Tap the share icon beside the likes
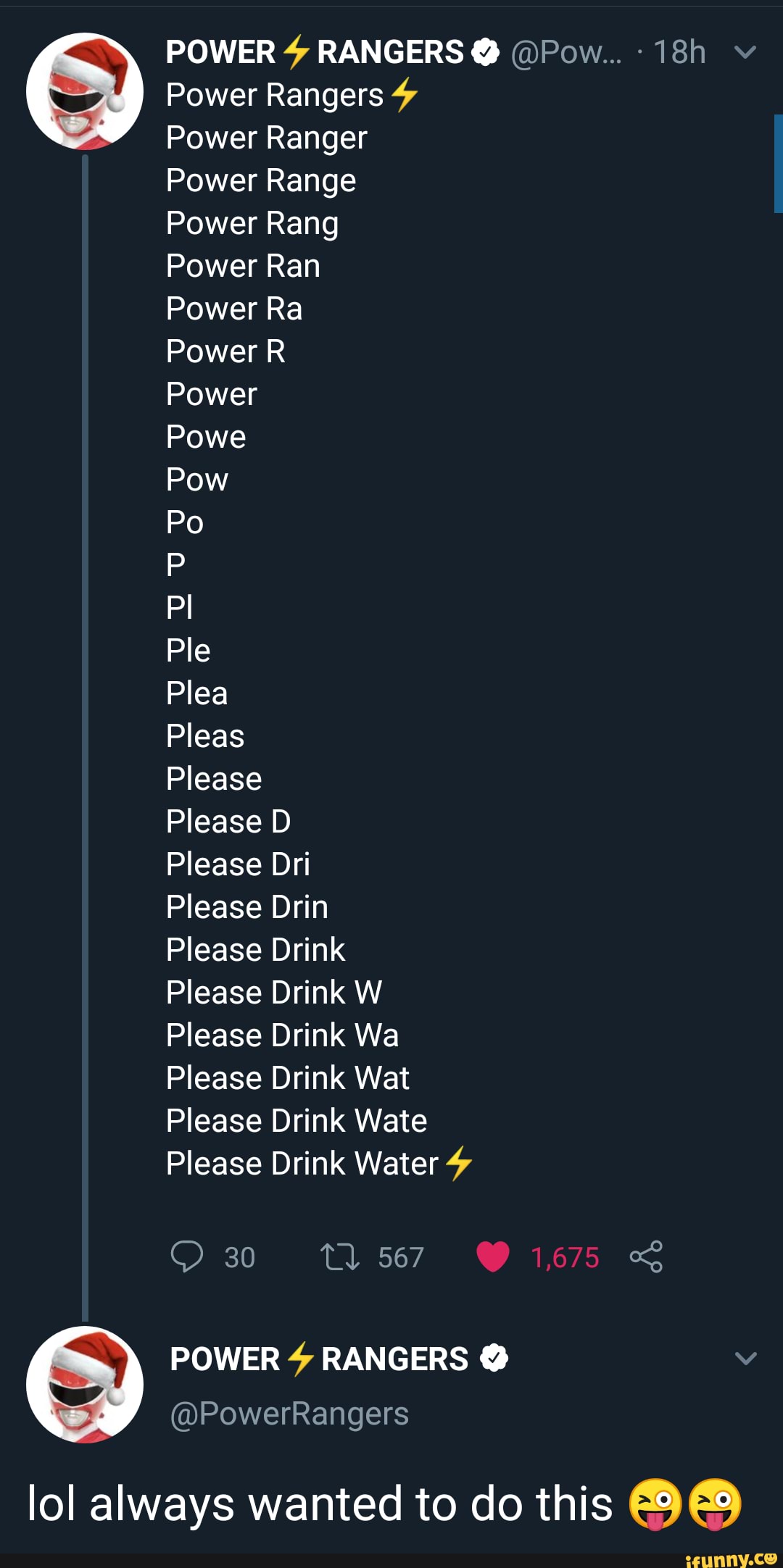The width and height of the screenshot is (783, 1568). point(646,1256)
